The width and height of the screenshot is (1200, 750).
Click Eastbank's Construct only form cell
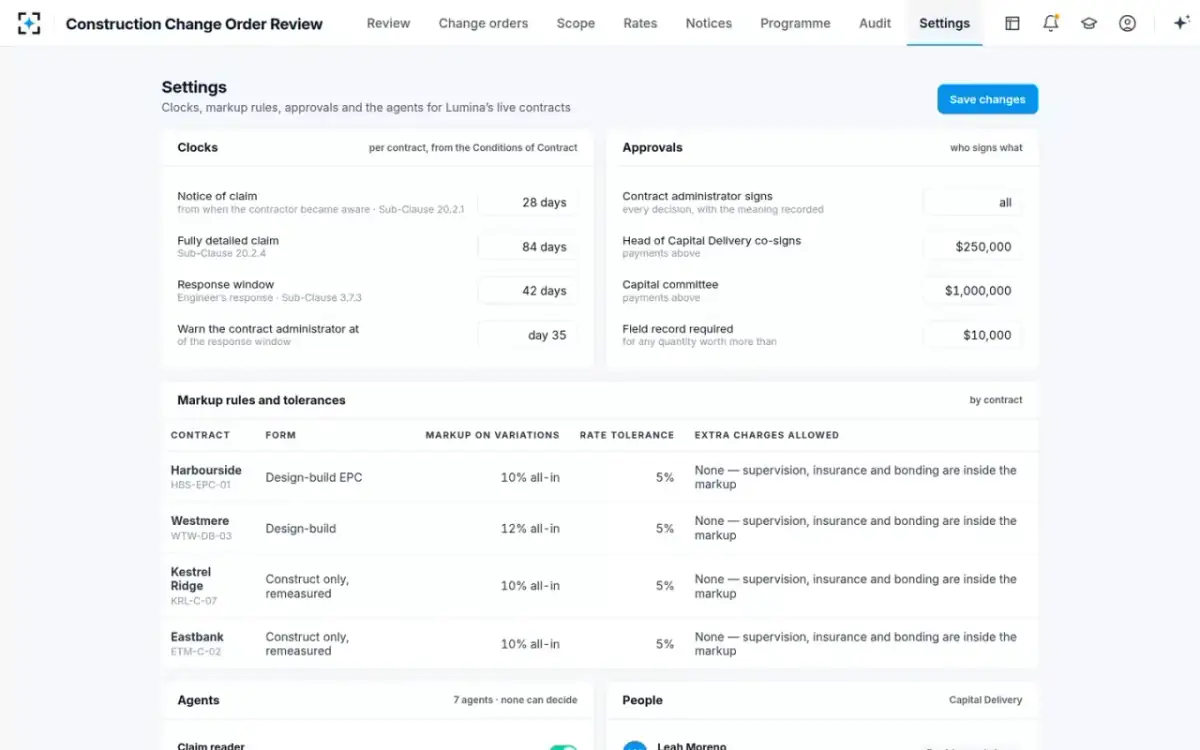[307, 644]
